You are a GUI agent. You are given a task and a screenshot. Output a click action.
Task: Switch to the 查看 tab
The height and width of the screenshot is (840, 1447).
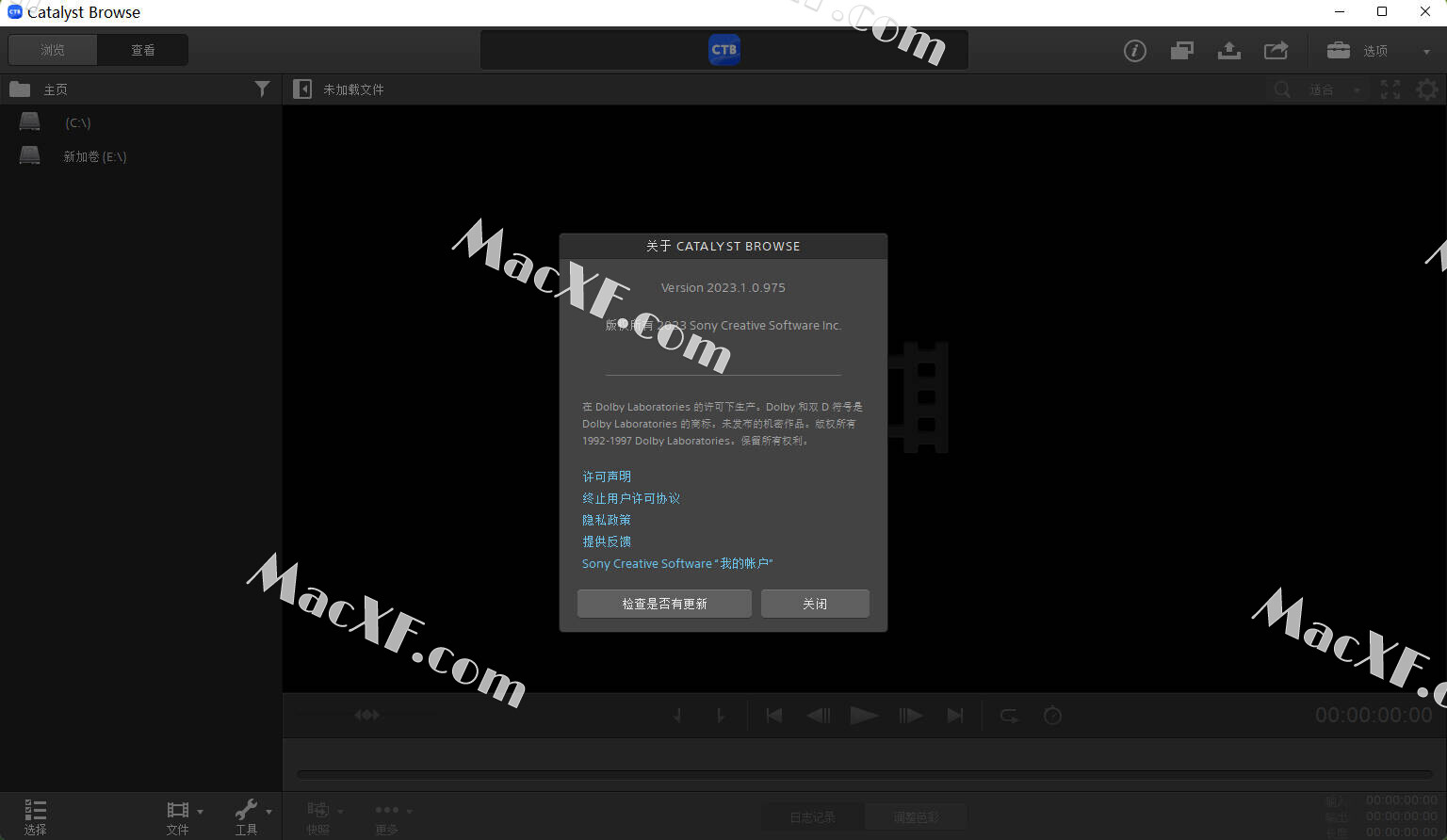click(x=143, y=50)
